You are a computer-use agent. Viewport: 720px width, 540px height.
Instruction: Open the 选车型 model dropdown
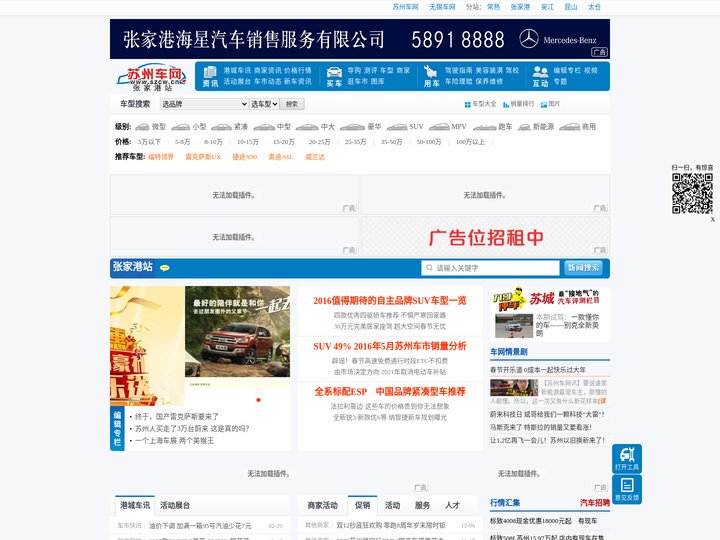(x=264, y=104)
